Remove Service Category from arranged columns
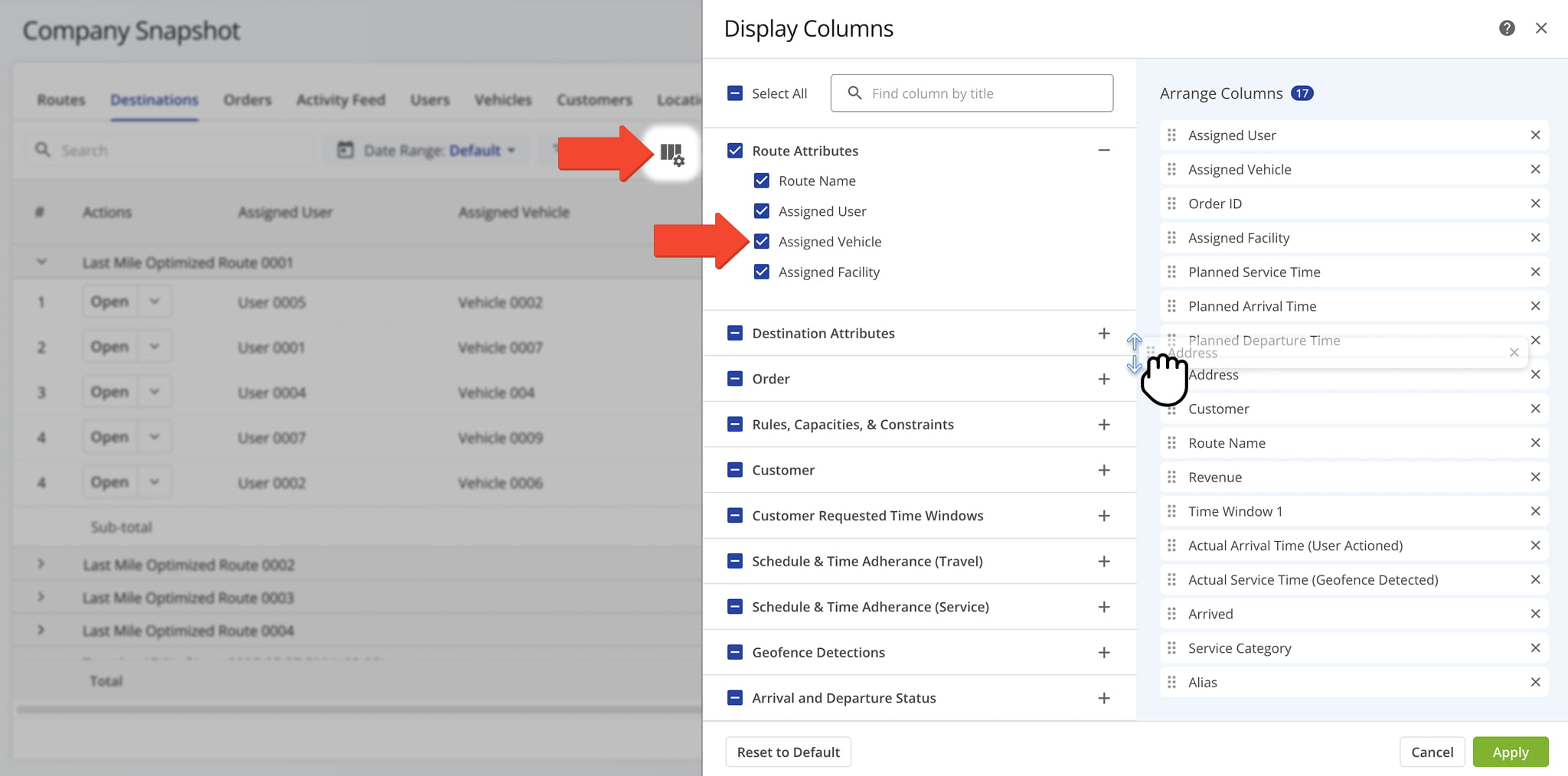The width and height of the screenshot is (1568, 776). [x=1535, y=648]
